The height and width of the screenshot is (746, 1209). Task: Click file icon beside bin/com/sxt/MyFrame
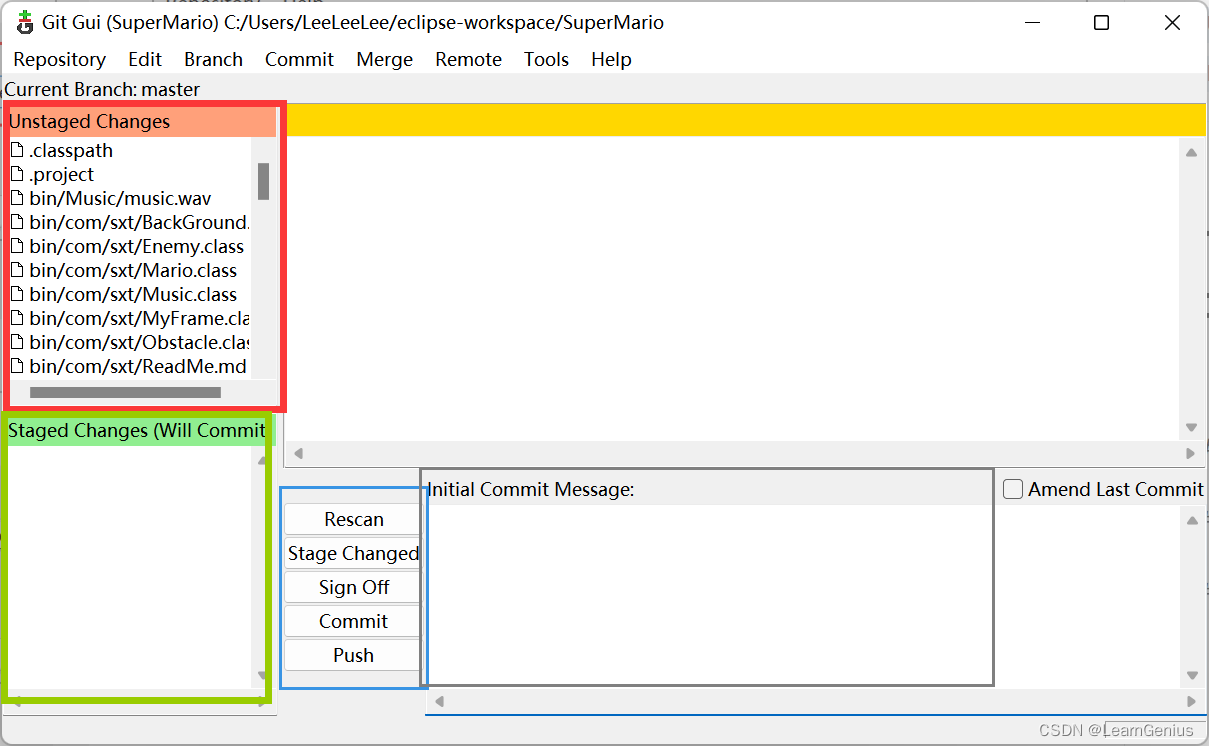point(16,319)
